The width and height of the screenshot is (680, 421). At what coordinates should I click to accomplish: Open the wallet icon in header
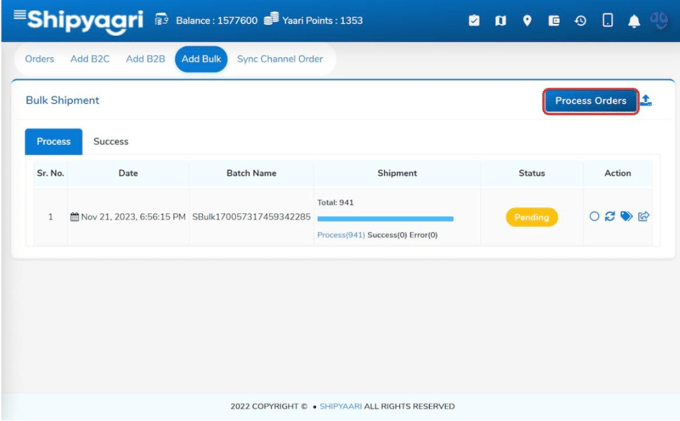click(x=554, y=20)
